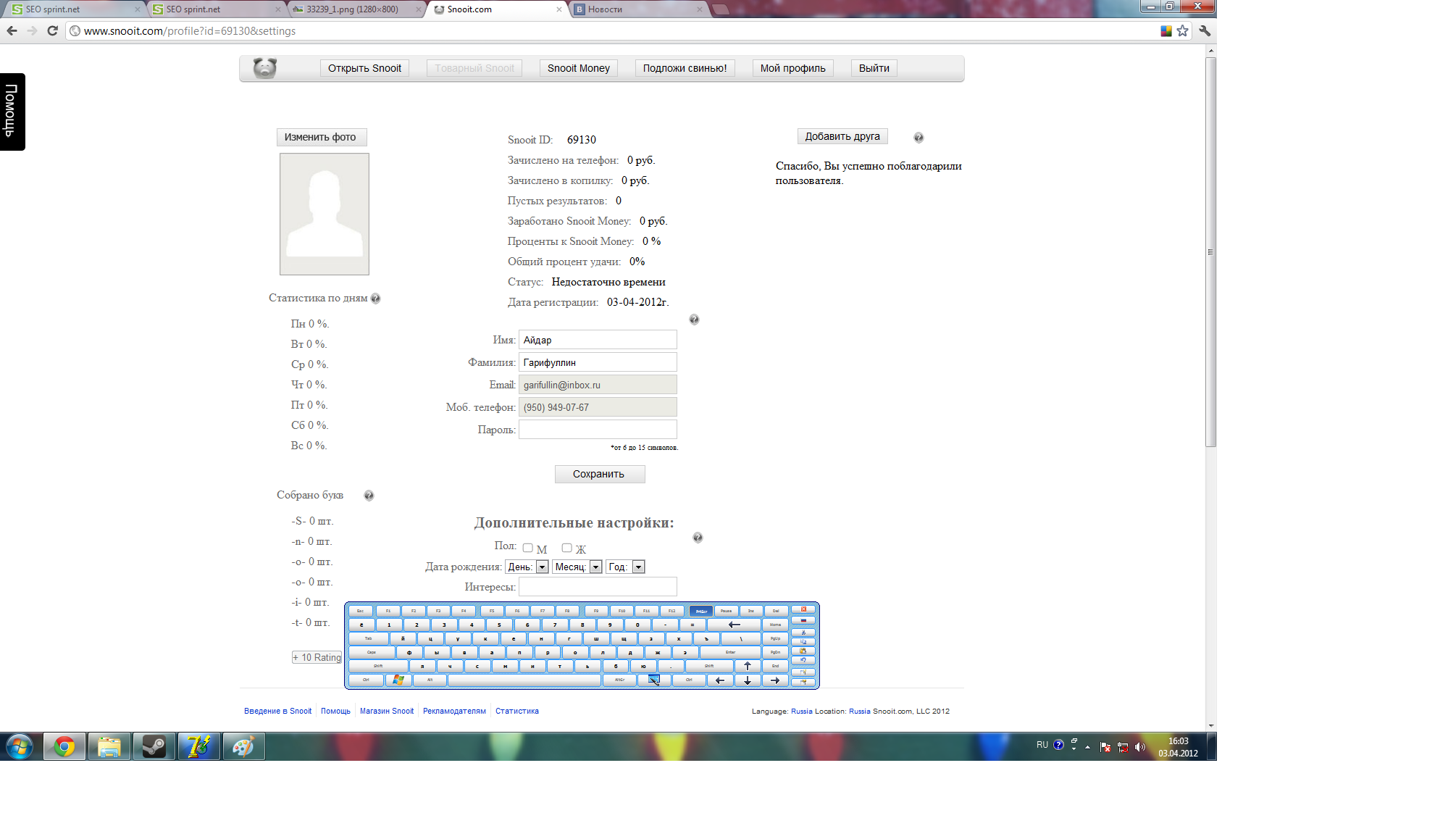
Task: Switch to 33239_1.png browser tab
Action: tap(355, 9)
